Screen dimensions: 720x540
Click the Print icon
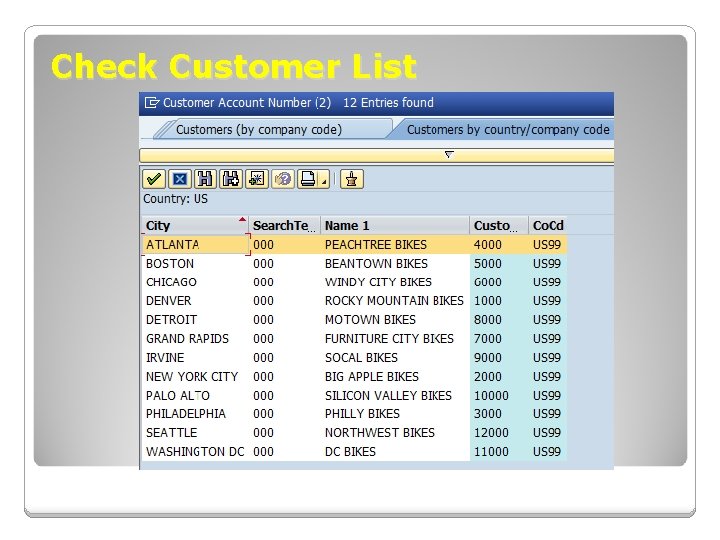[308, 179]
